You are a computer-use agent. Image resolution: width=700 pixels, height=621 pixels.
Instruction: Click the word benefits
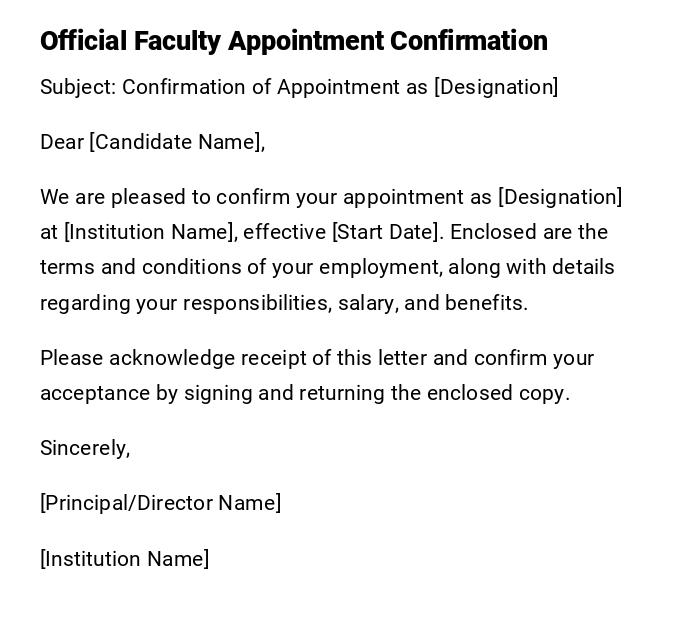point(485,304)
